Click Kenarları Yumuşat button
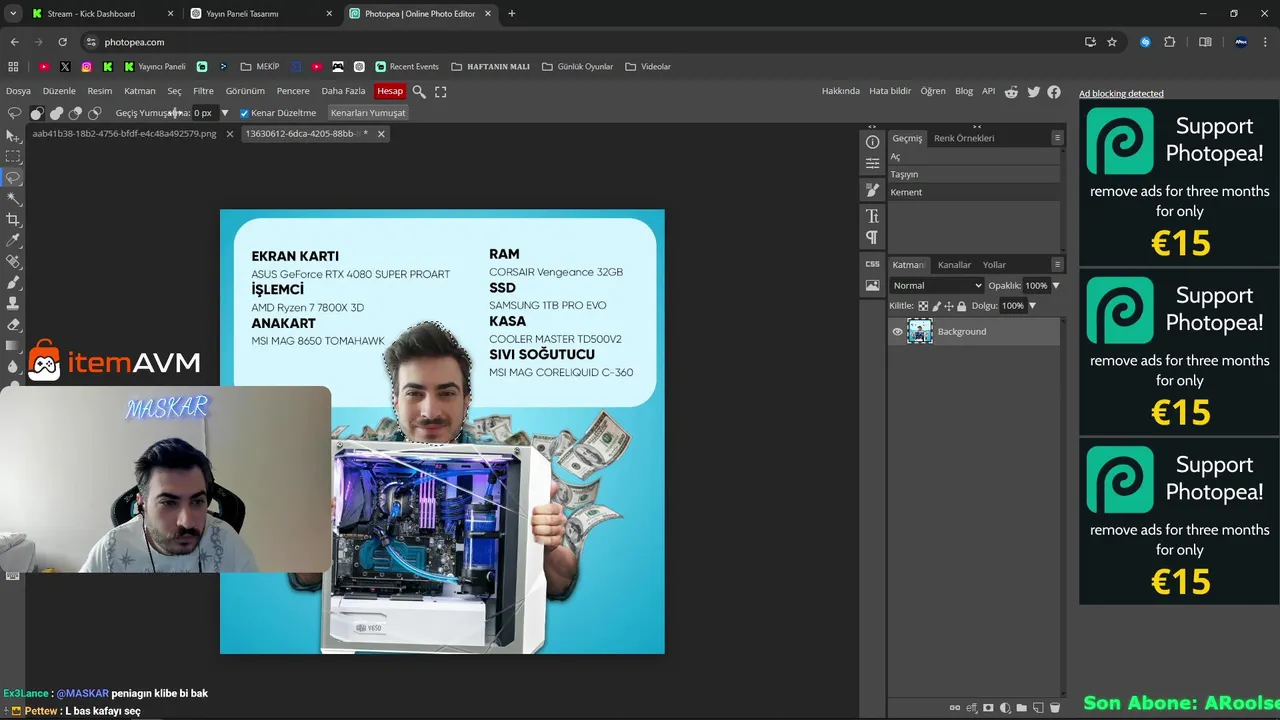Viewport: 1280px width, 720px height. click(x=368, y=113)
